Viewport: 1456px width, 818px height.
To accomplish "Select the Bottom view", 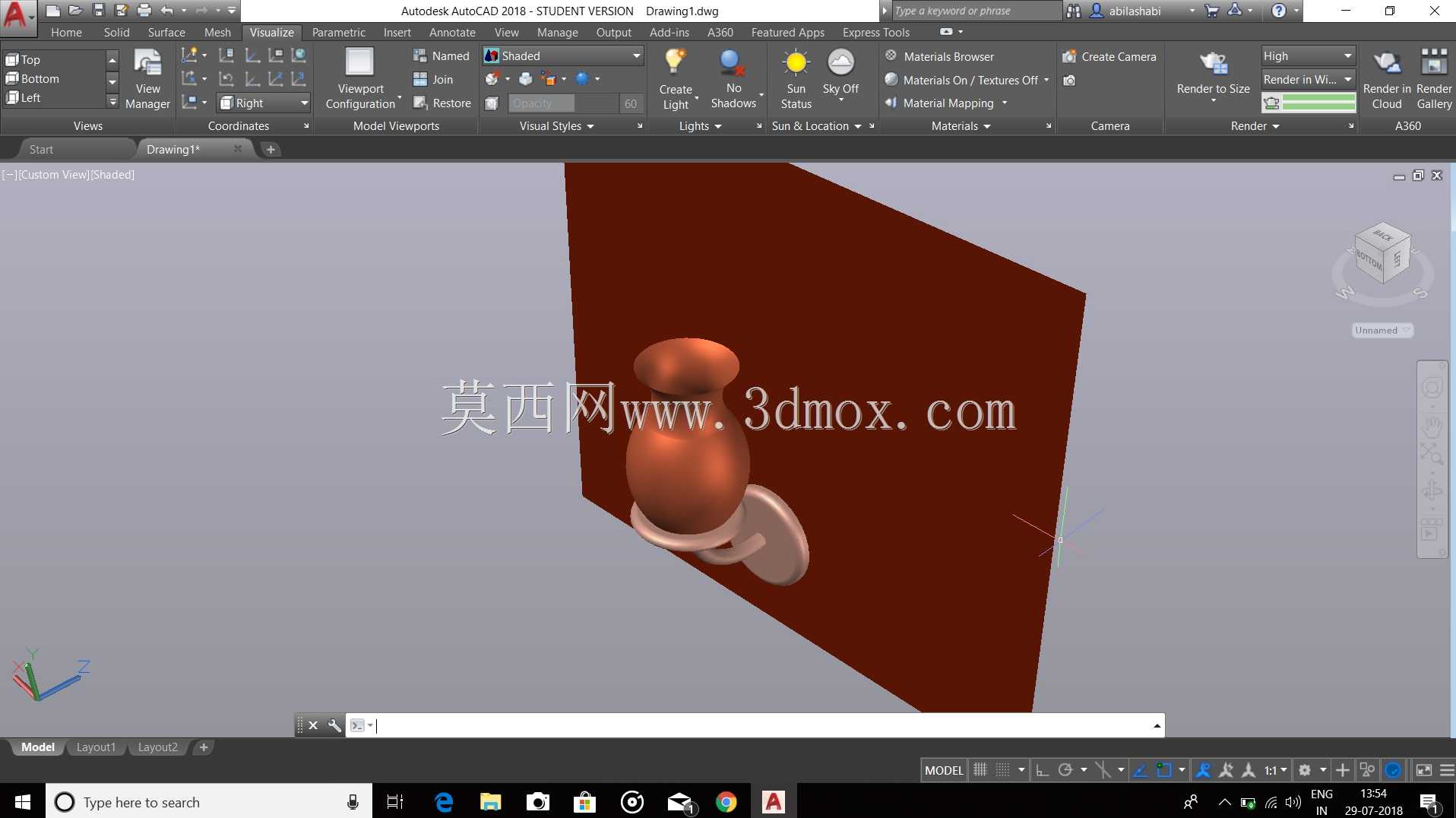I will pos(55,78).
